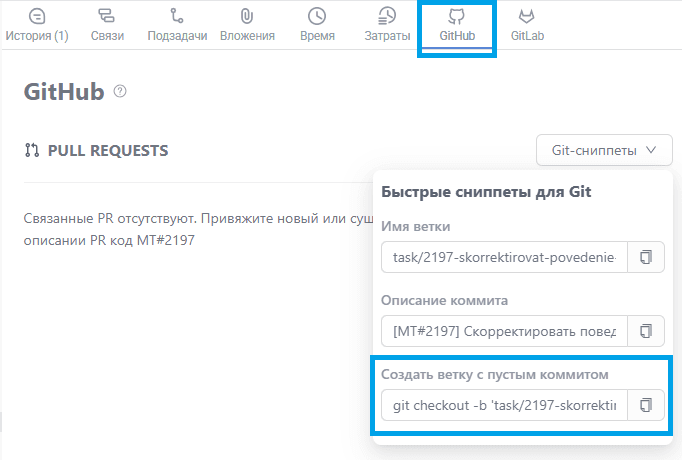682x460 pixels.
Task: Select the GitHub tab
Action: [x=457, y=25]
